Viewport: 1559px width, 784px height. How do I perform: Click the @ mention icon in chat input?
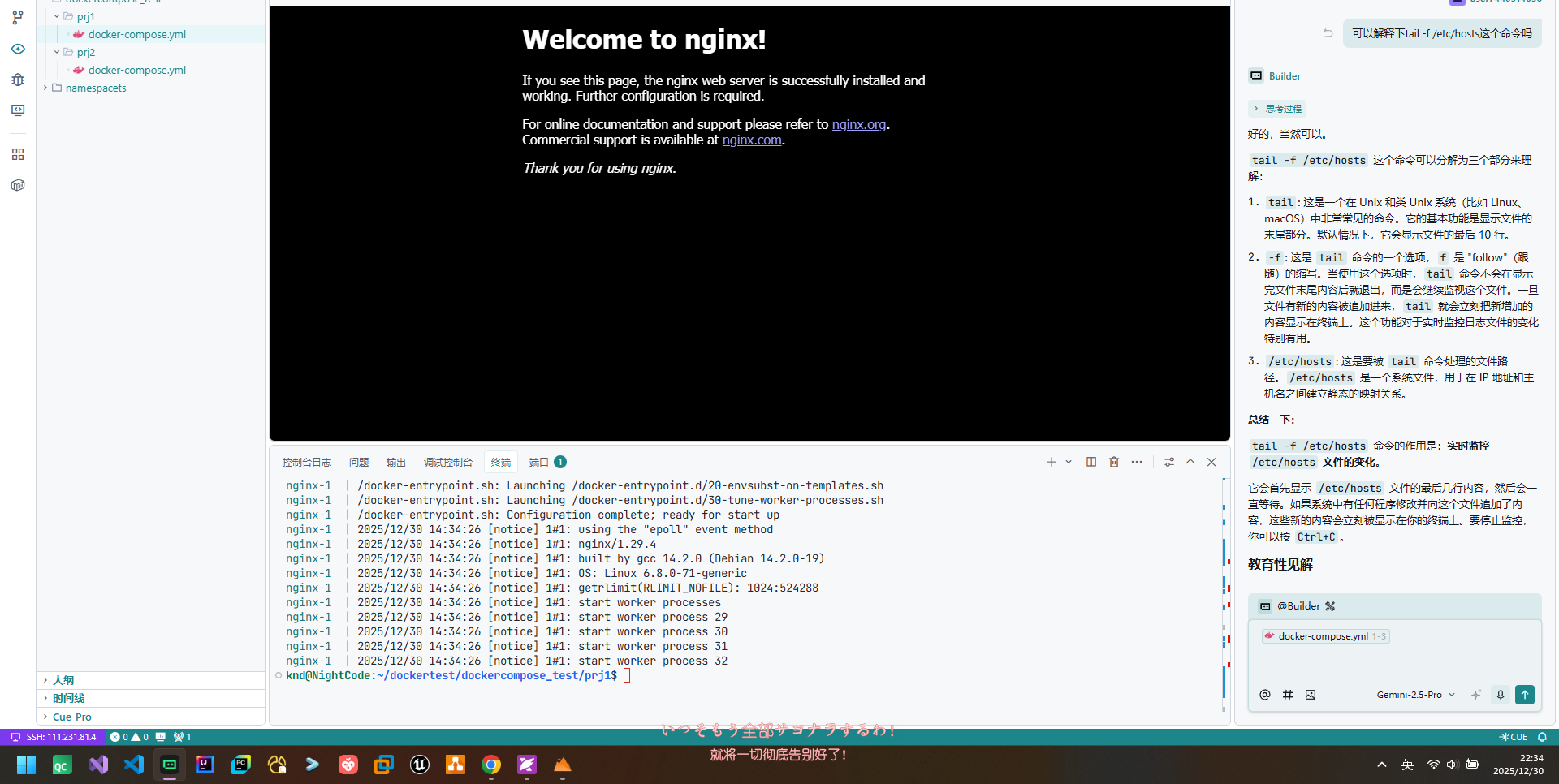click(1265, 695)
